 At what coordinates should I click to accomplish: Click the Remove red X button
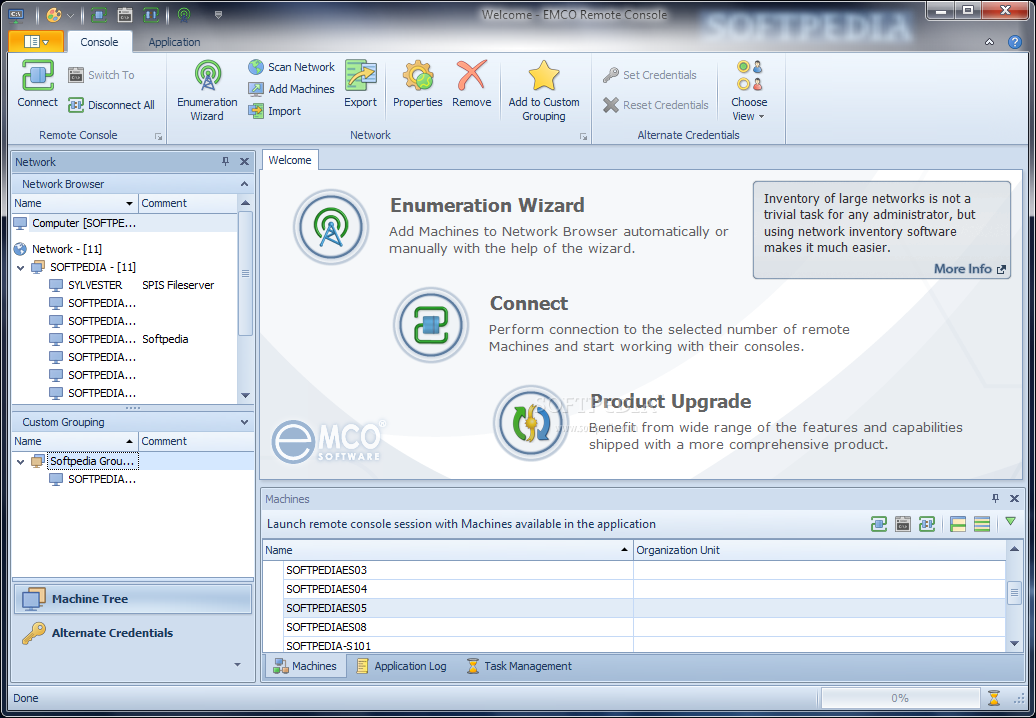[472, 84]
